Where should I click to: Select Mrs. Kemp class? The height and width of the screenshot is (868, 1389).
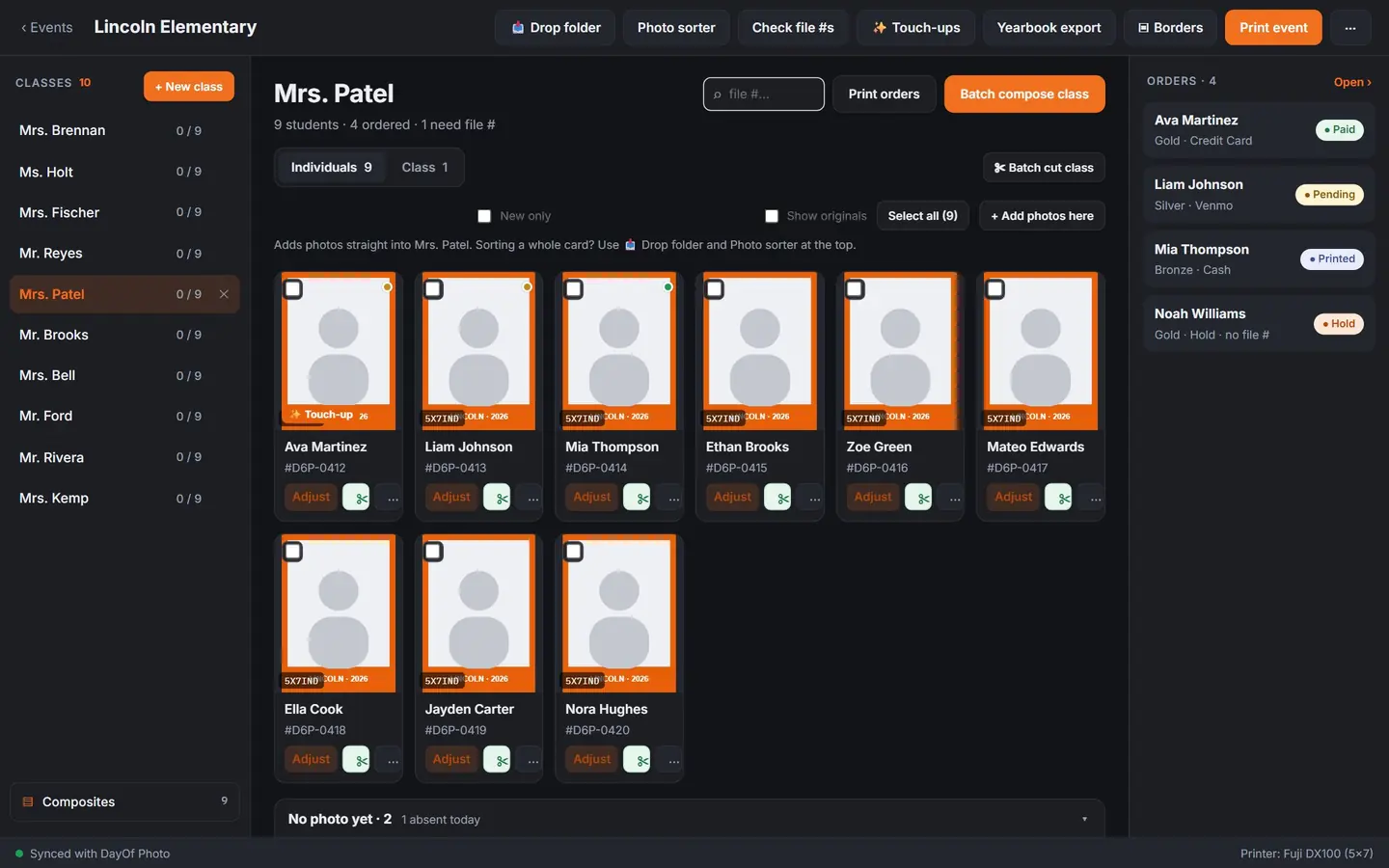coord(124,498)
